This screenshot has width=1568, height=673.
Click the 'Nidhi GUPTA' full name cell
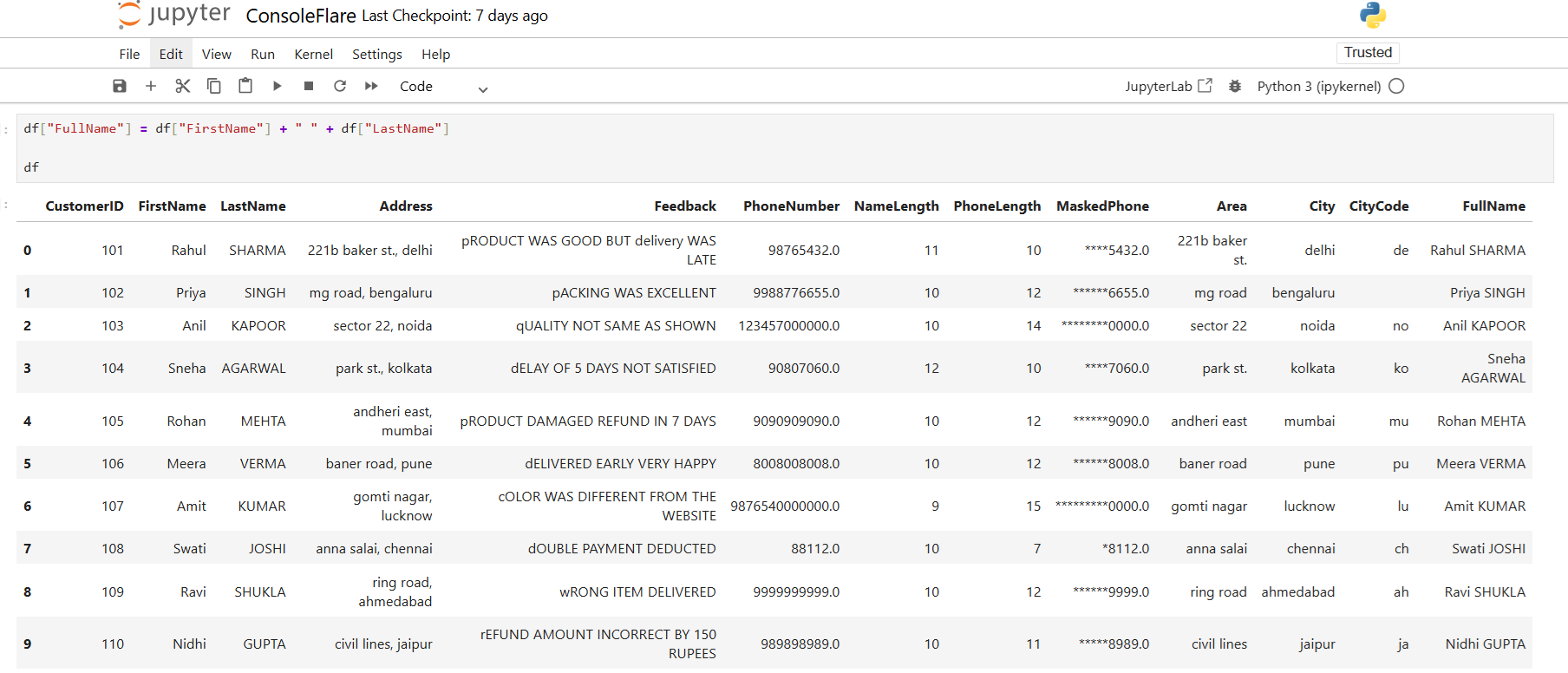tap(1486, 644)
